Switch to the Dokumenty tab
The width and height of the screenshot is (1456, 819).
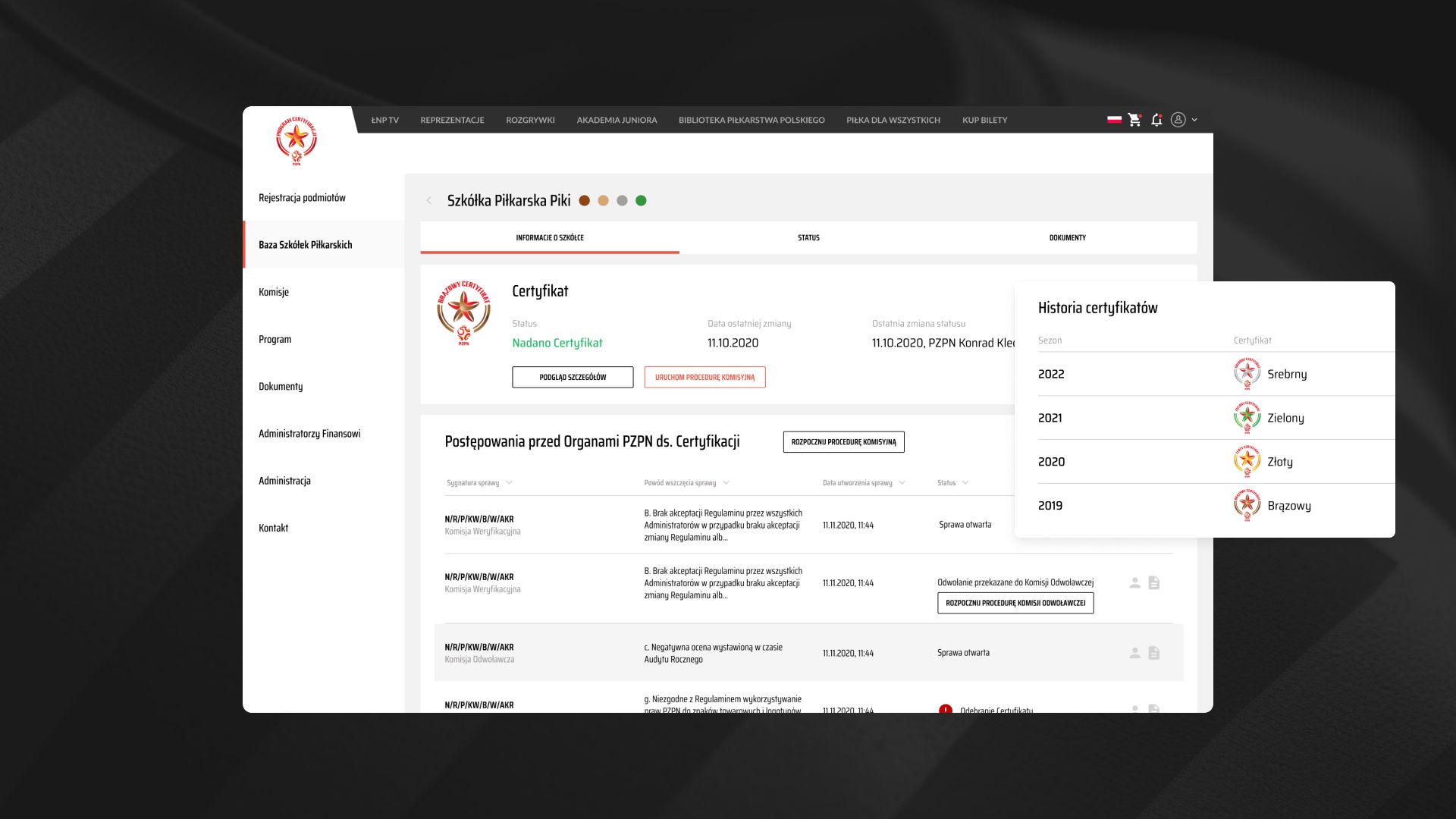pyautogui.click(x=1067, y=237)
